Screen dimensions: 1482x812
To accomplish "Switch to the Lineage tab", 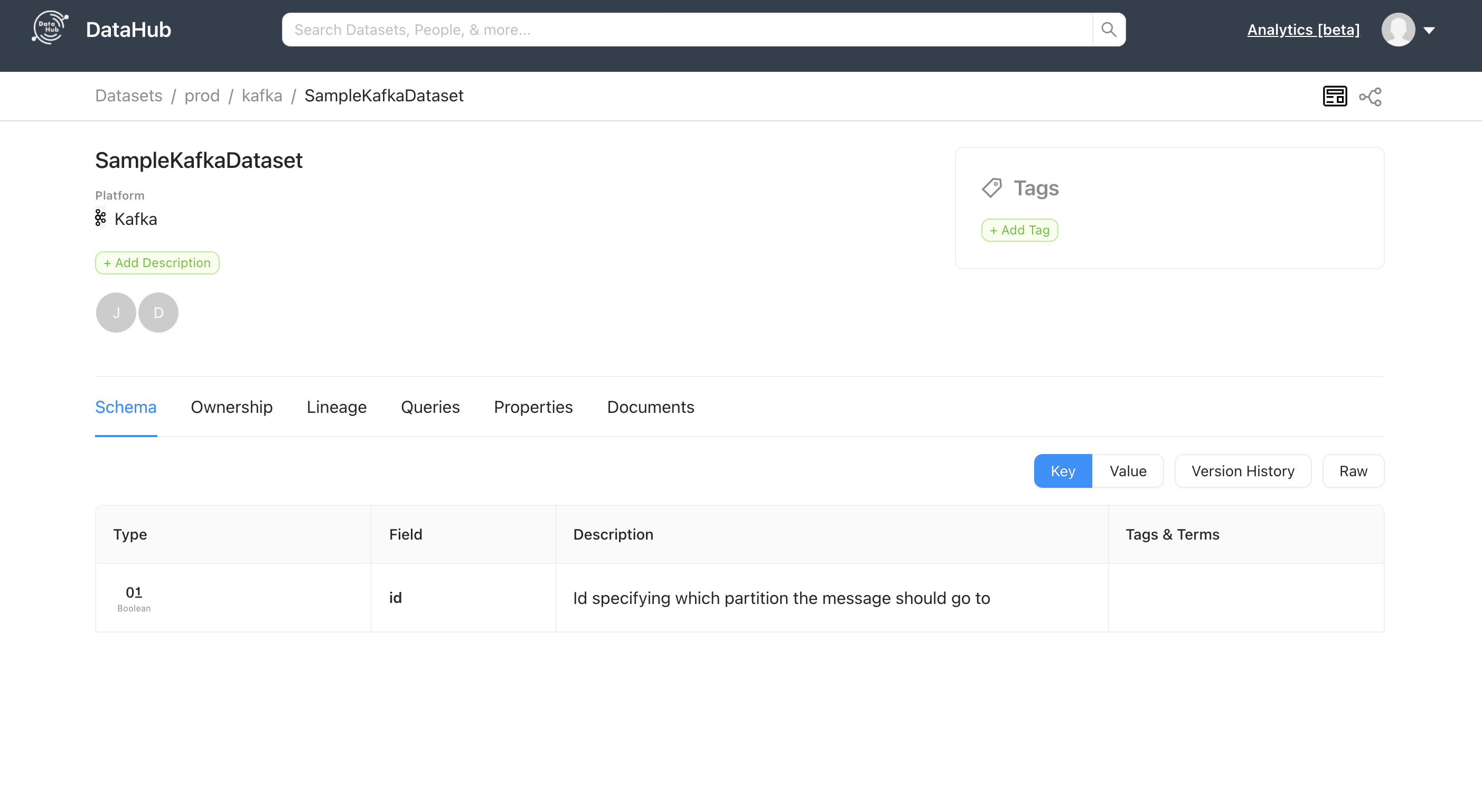I will point(336,407).
